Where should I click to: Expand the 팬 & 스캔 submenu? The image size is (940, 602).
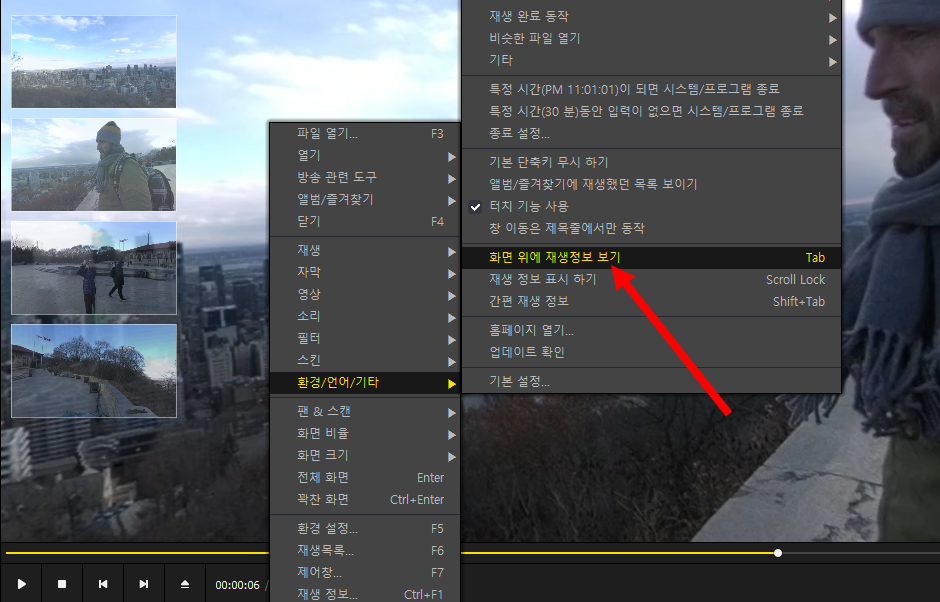coord(365,412)
